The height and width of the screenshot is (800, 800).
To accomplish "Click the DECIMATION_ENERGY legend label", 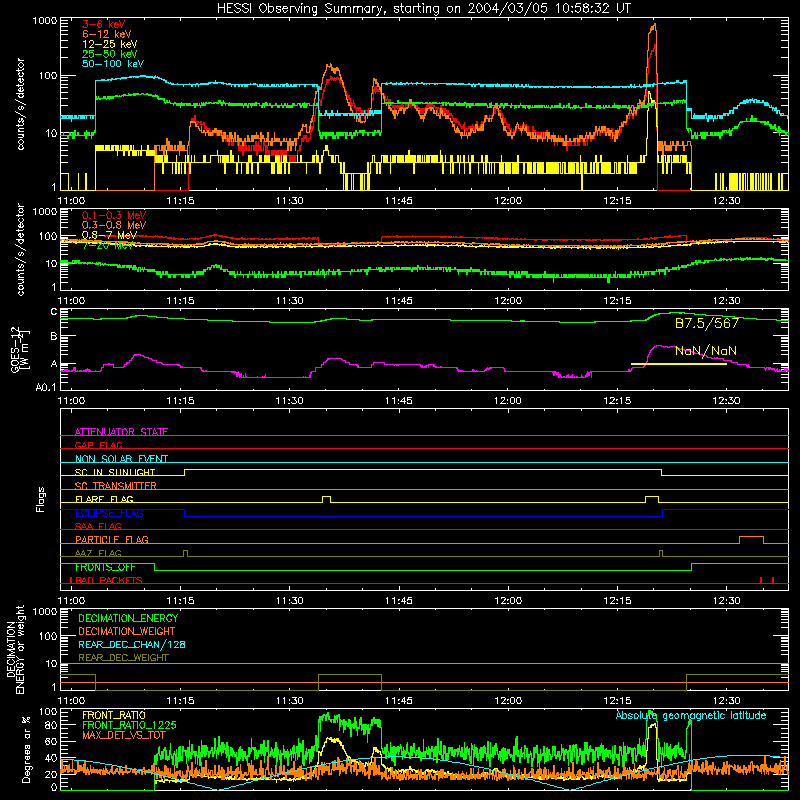I will click(128, 618).
